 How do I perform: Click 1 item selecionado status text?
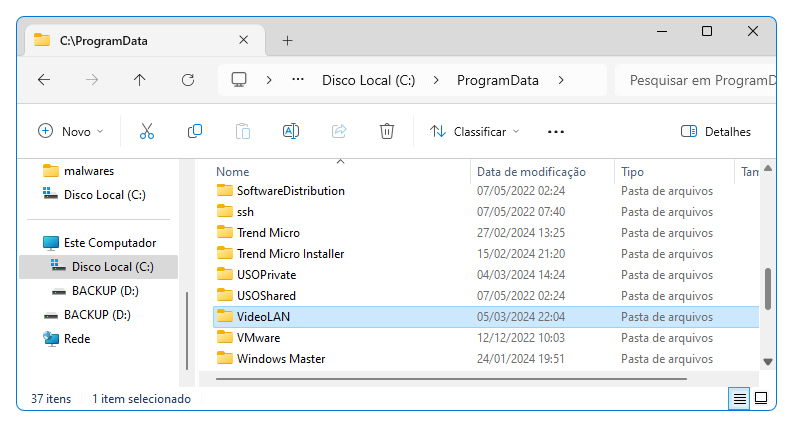pos(141,399)
